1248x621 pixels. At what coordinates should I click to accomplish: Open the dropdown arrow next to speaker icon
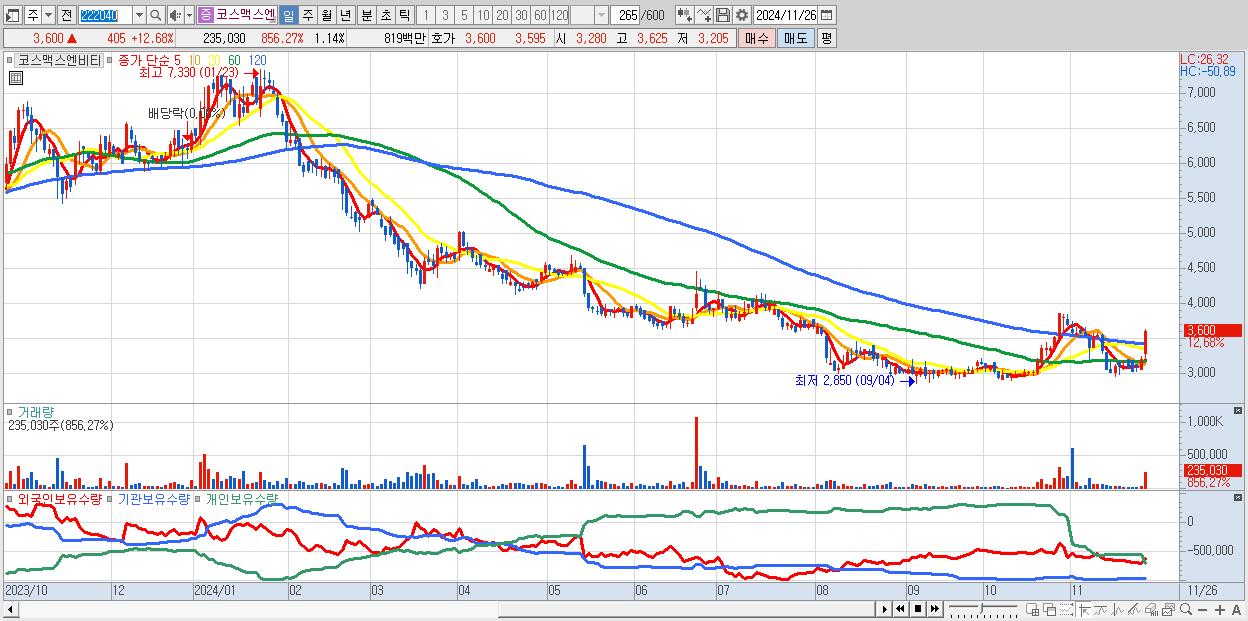point(189,15)
